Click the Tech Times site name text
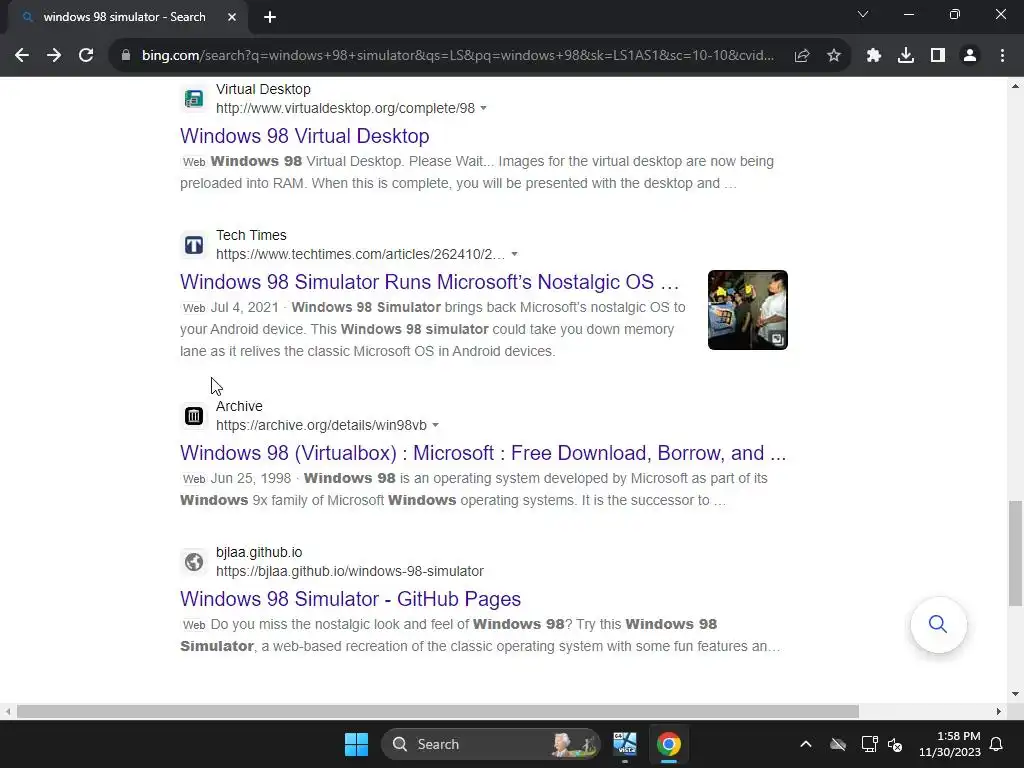 251,235
